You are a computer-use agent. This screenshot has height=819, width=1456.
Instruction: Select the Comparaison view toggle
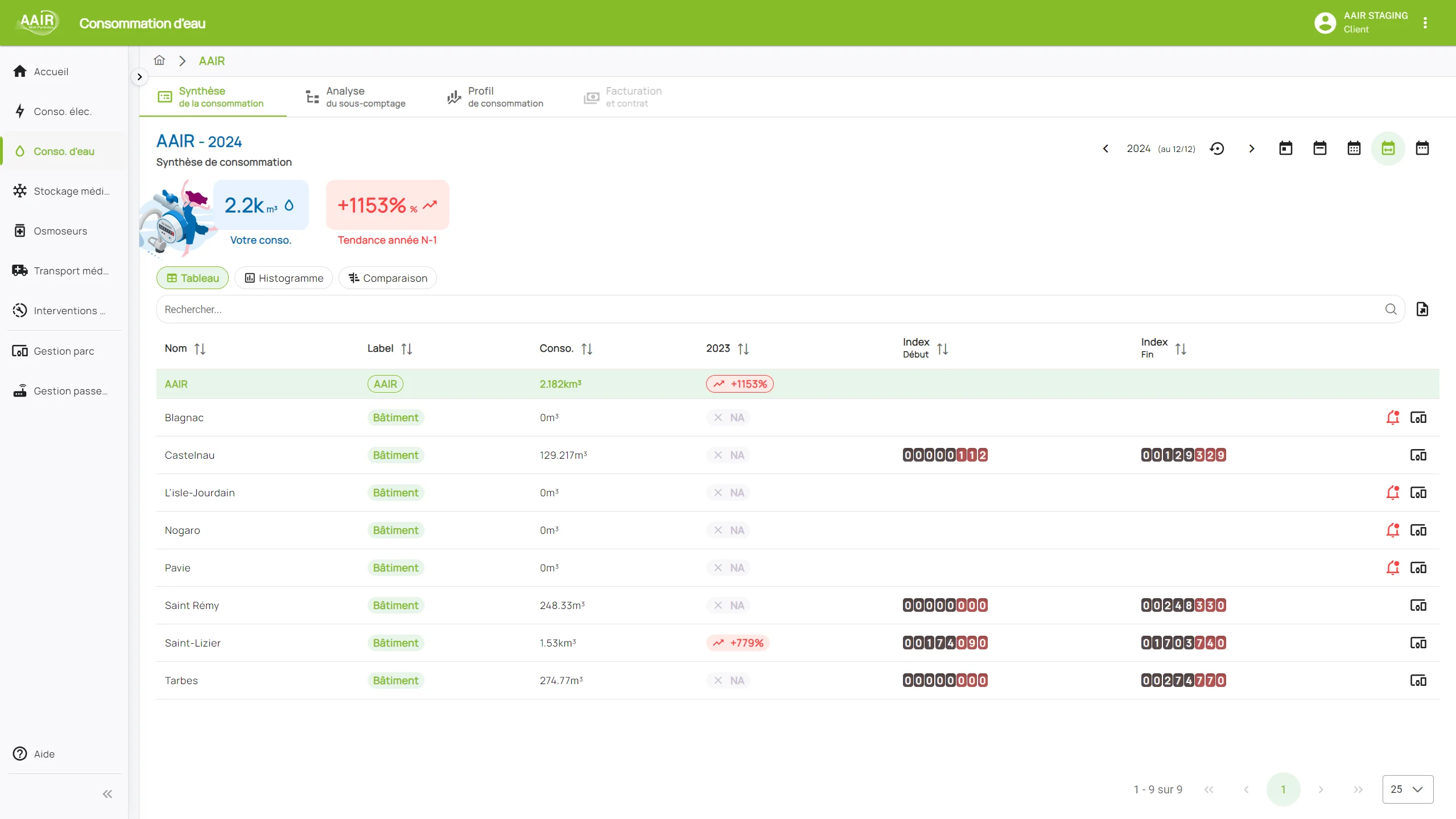(x=387, y=278)
